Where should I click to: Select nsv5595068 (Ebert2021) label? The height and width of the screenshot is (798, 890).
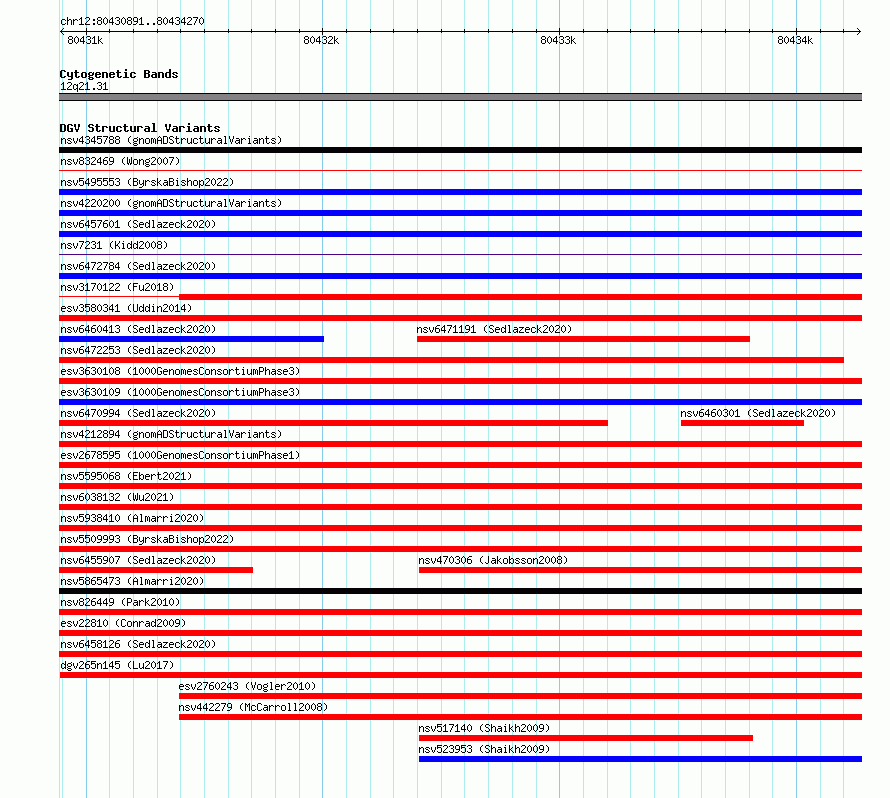pos(126,476)
